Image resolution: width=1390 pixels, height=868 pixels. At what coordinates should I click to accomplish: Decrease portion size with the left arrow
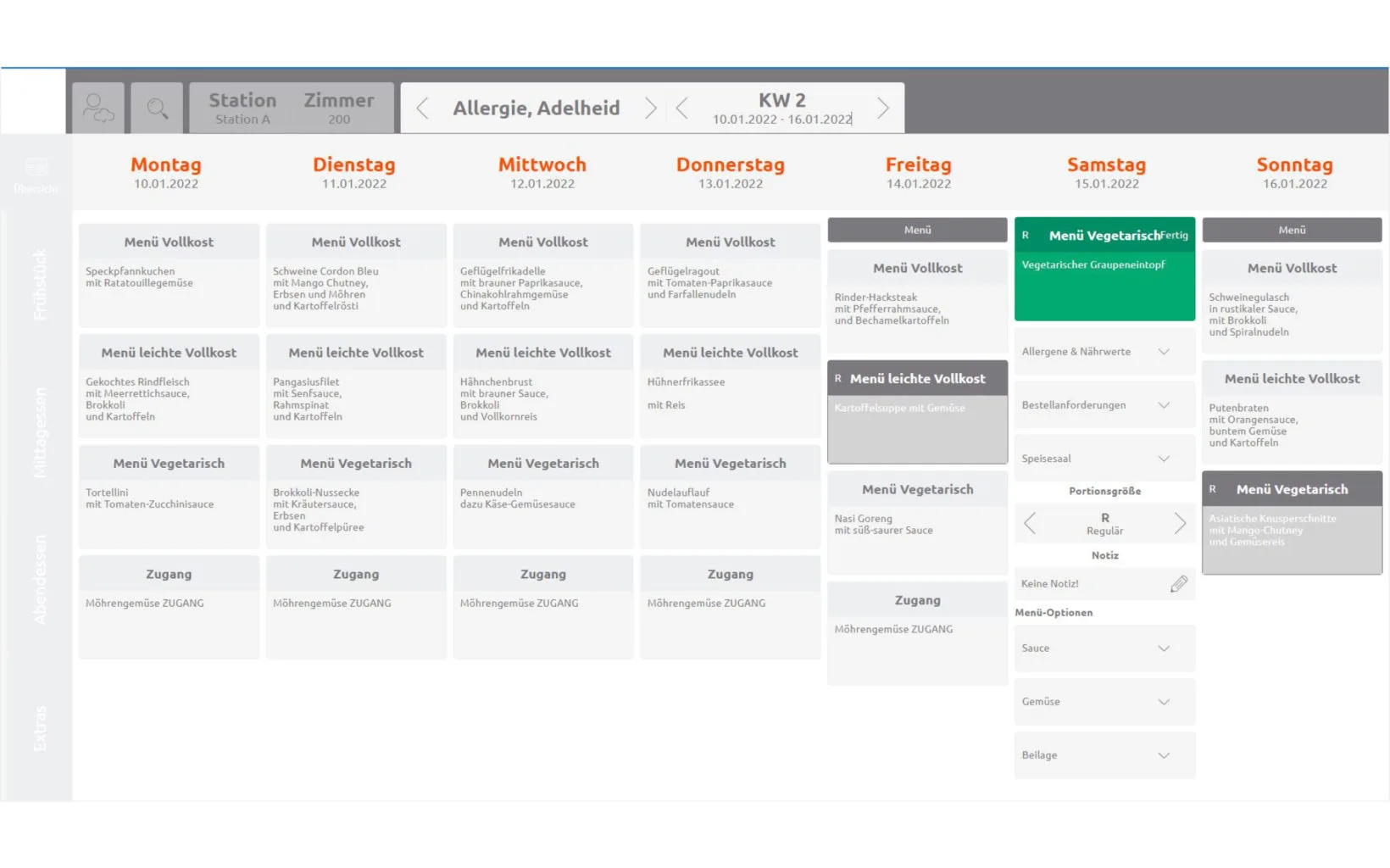pyautogui.click(x=1031, y=524)
